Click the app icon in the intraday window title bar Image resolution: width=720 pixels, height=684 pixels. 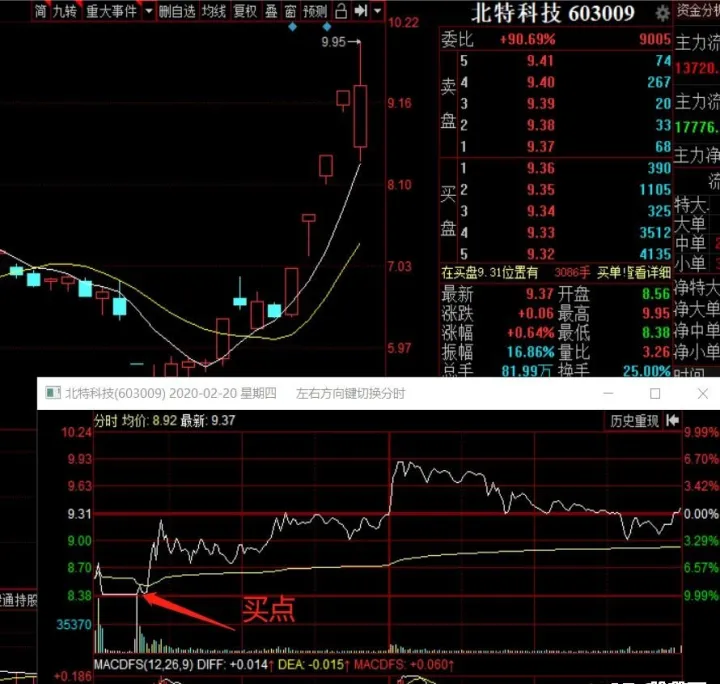click(53, 393)
